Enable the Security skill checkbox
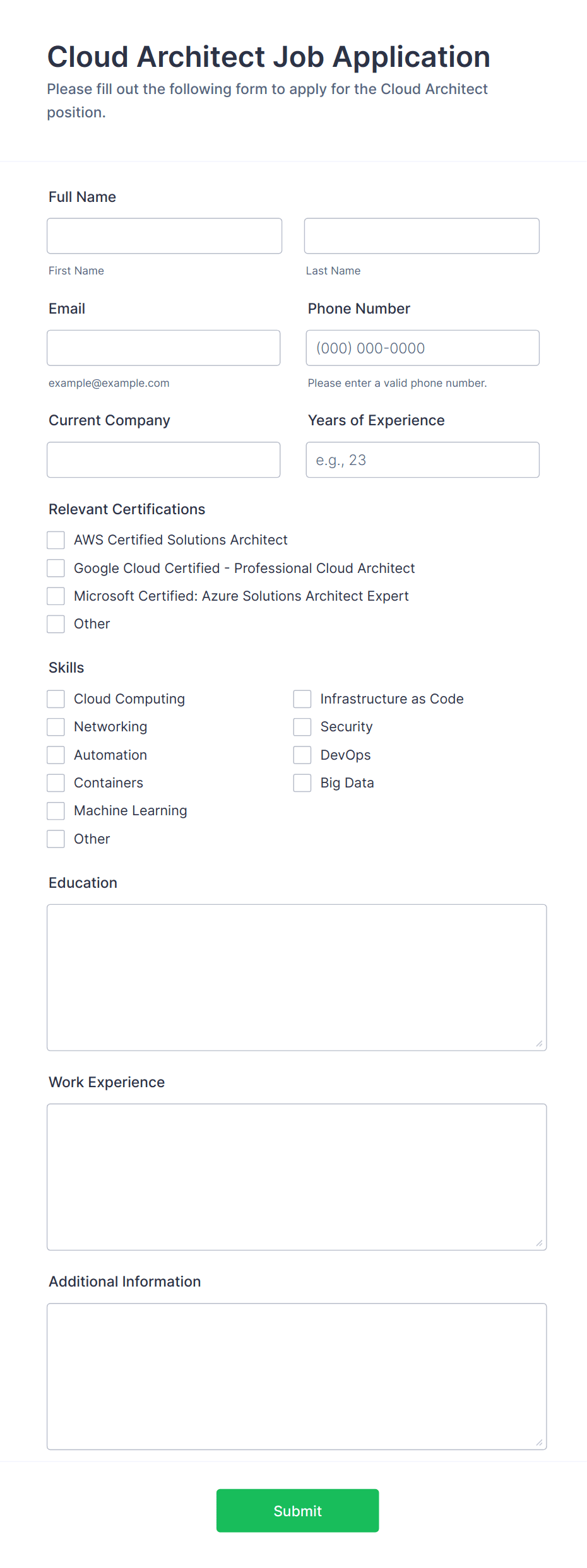Screen dimensions: 587x1568 tap(302, 727)
